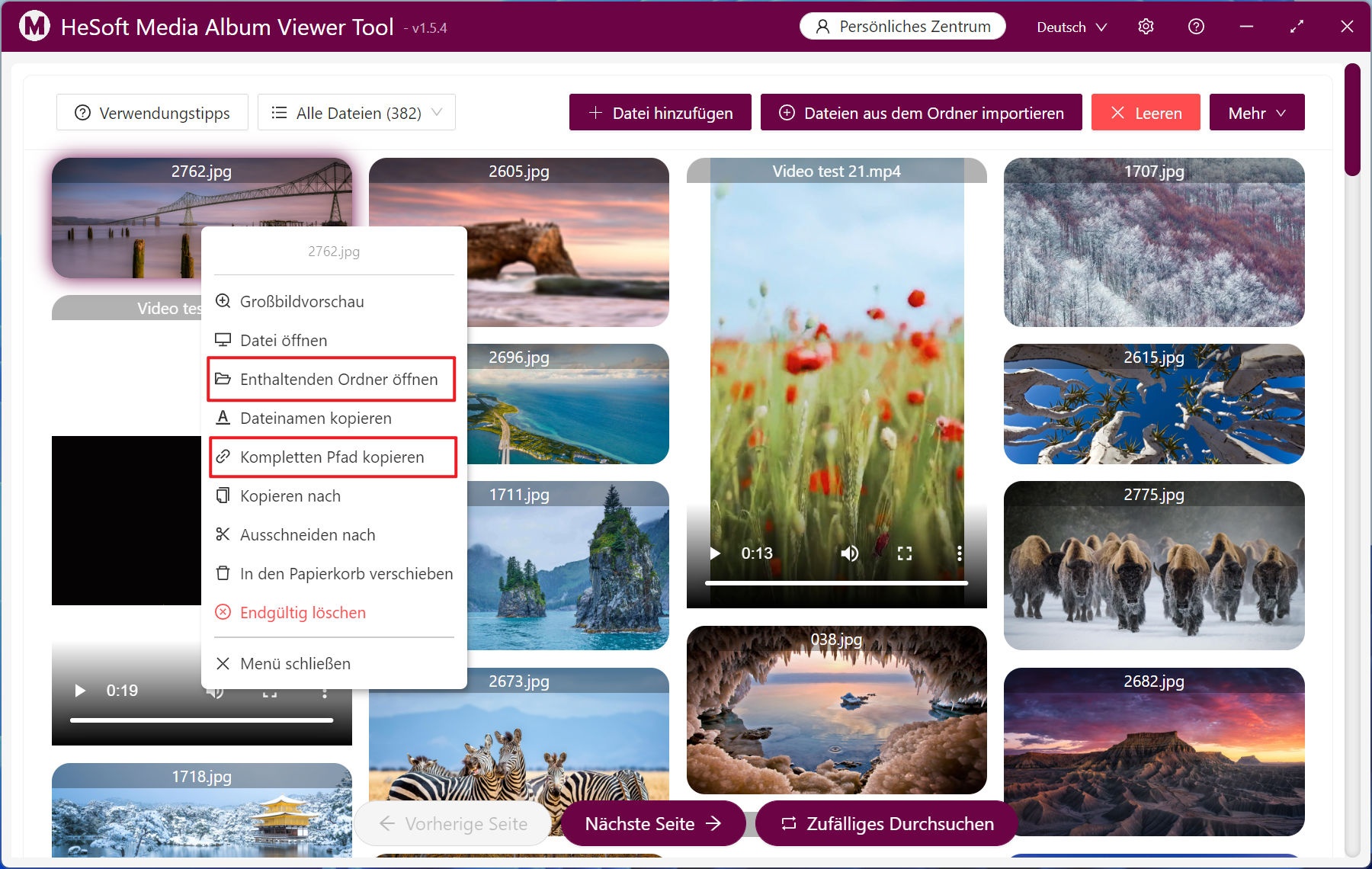This screenshot has width=1372, height=869.
Task: Select the 1711.jpg rocky island thumbnail
Action: 568,566
